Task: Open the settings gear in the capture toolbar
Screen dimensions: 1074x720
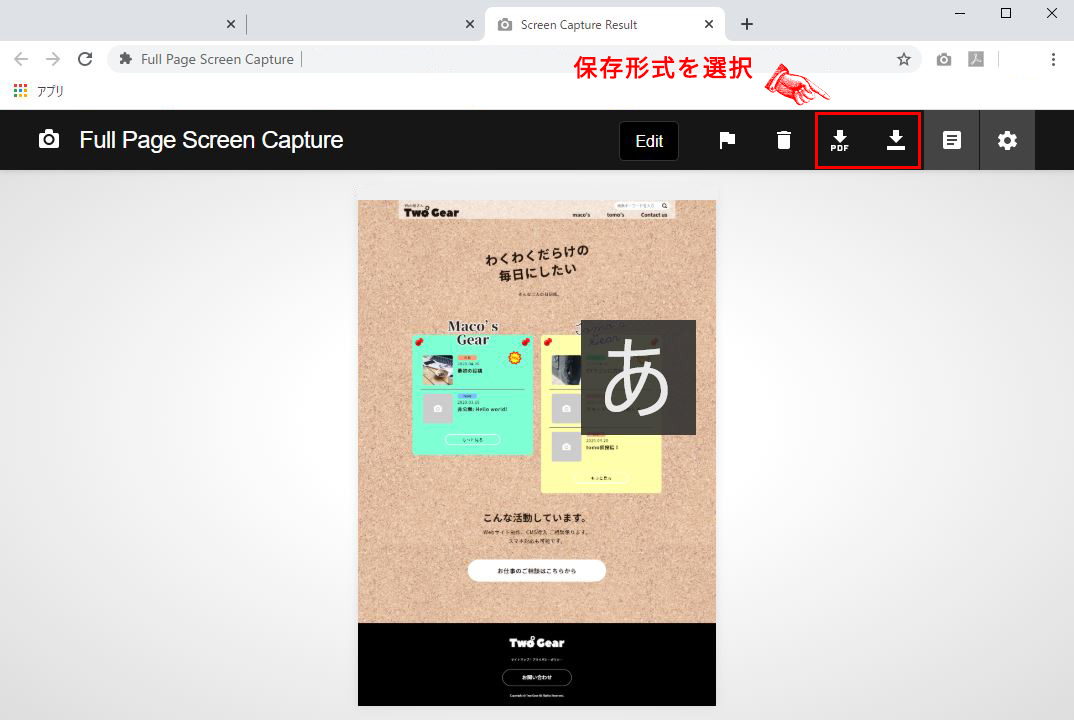Action: click(x=1007, y=141)
